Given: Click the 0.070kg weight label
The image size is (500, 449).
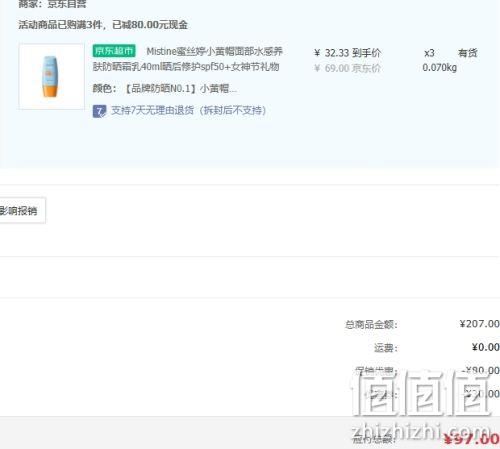Looking at the screenshot, I should click(x=439, y=68).
